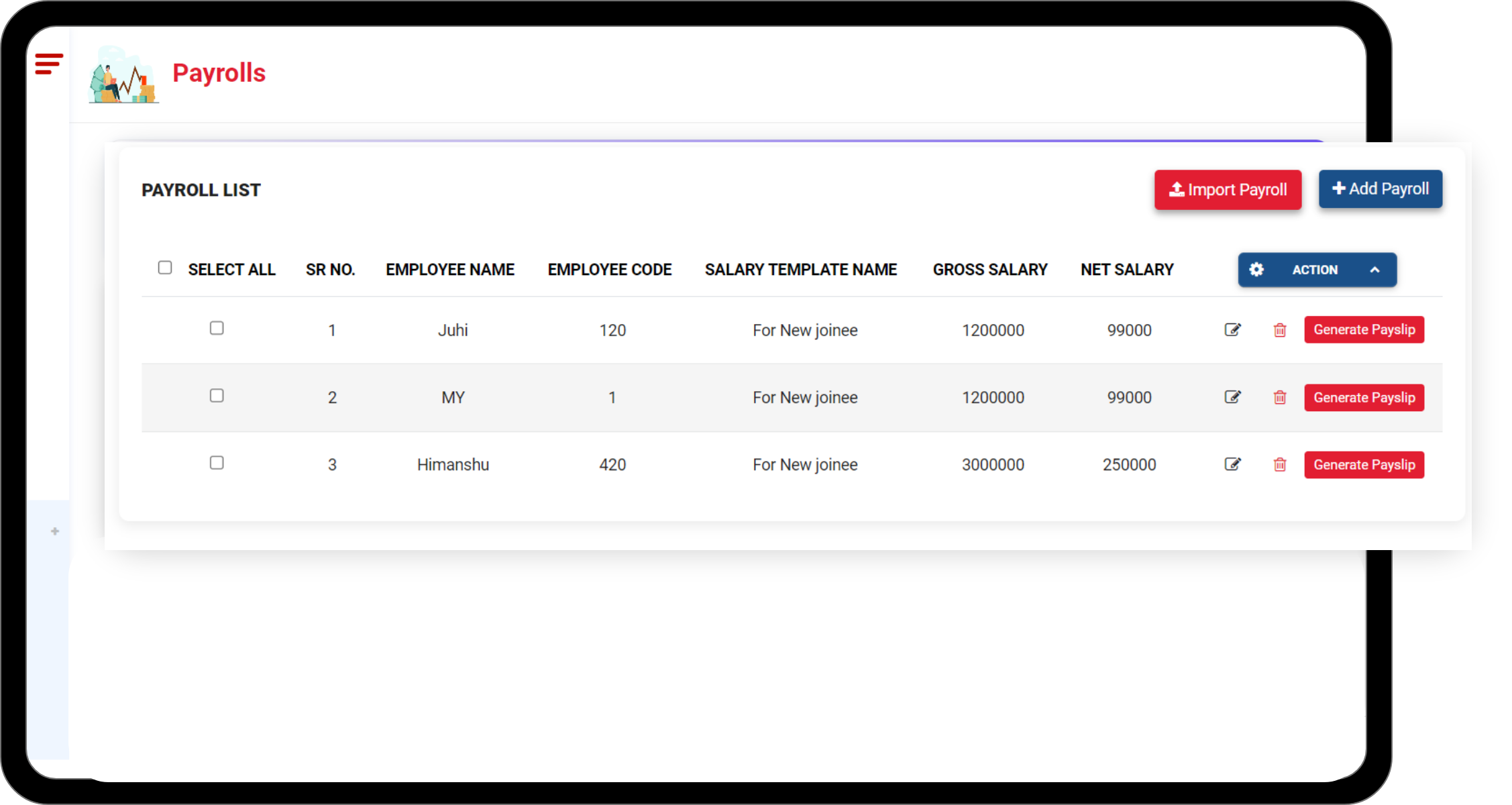1512x805 pixels.
Task: Tick the checkbox for MY's row
Action: click(217, 396)
